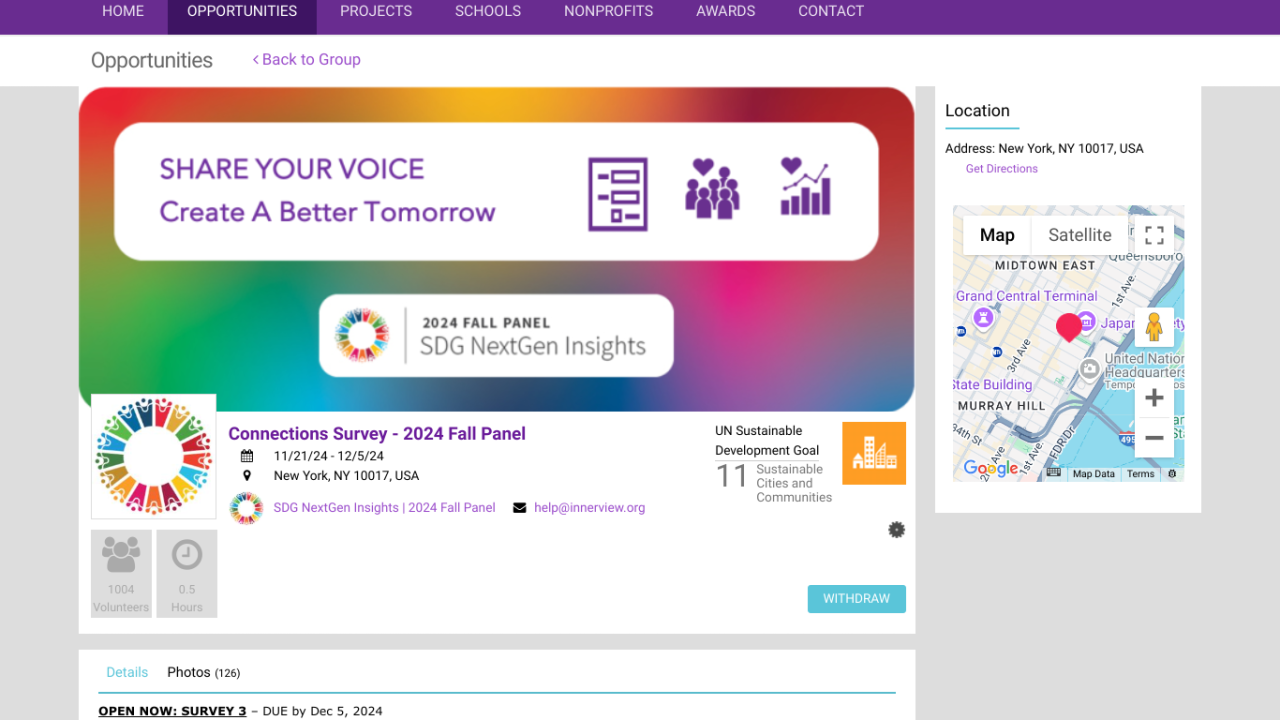1280x720 pixels.
Task: Click the location pin icon by address
Action: [247, 476]
